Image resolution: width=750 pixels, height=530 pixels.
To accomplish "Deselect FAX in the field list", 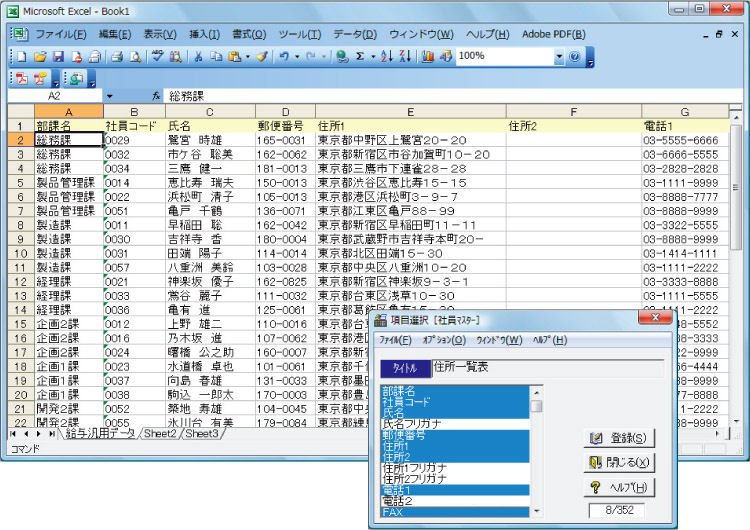I will (x=455, y=512).
